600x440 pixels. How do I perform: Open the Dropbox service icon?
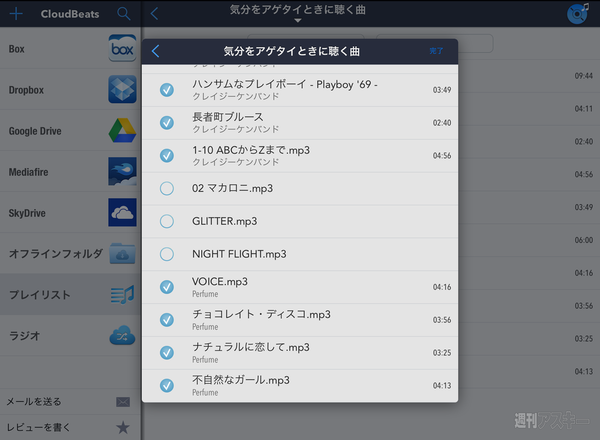point(122,90)
